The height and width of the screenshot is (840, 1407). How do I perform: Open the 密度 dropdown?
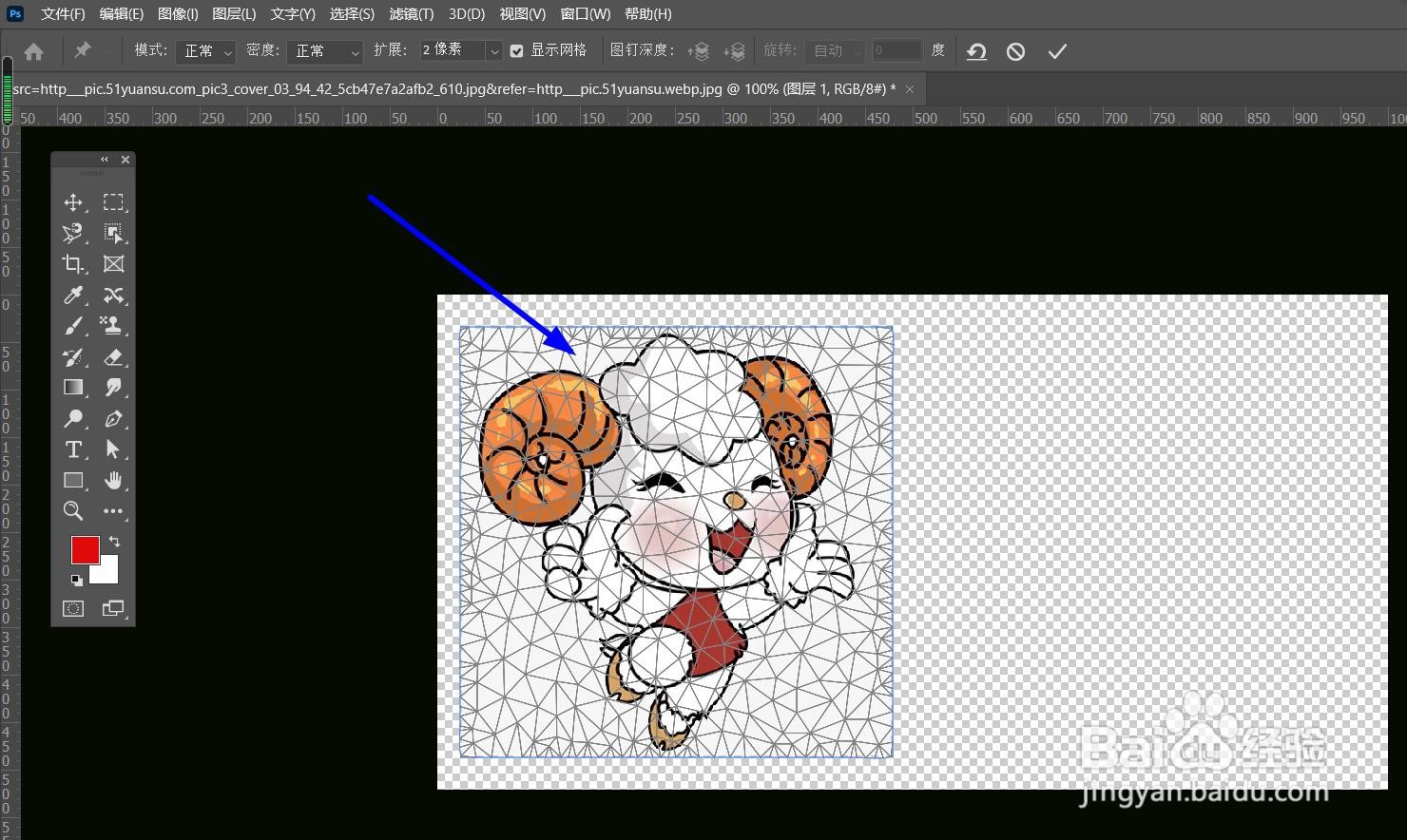click(x=325, y=51)
